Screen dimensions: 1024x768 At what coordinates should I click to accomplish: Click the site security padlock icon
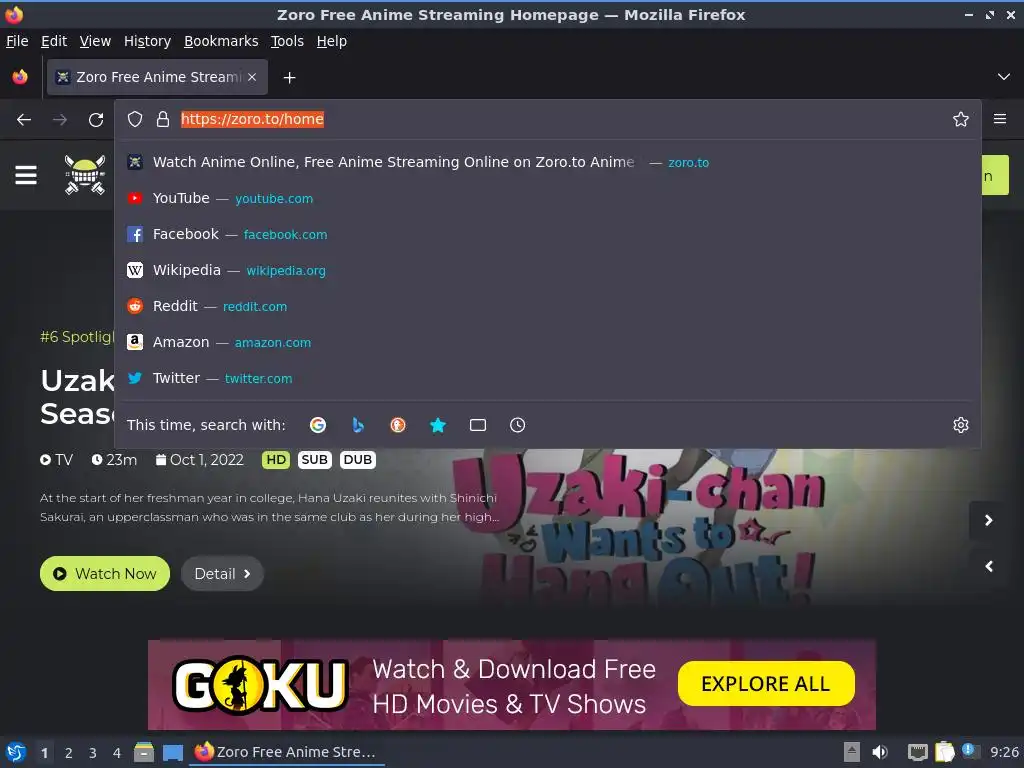pyautogui.click(x=163, y=120)
